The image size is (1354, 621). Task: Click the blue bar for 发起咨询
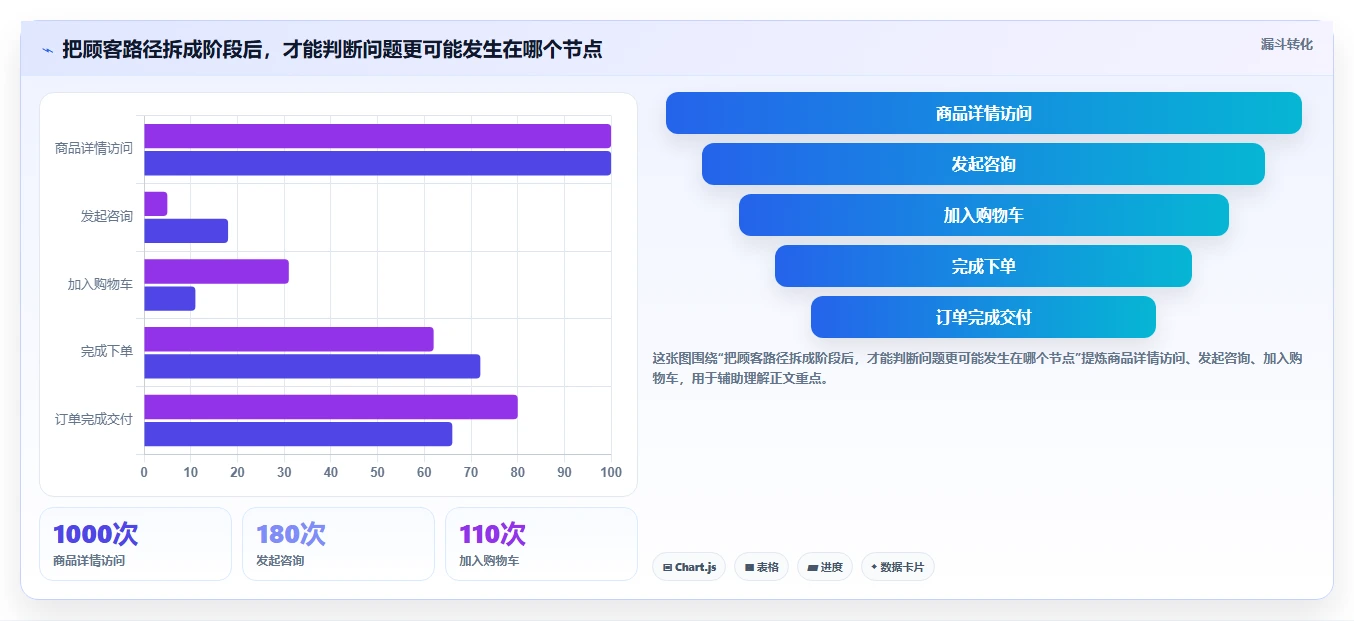point(186,231)
